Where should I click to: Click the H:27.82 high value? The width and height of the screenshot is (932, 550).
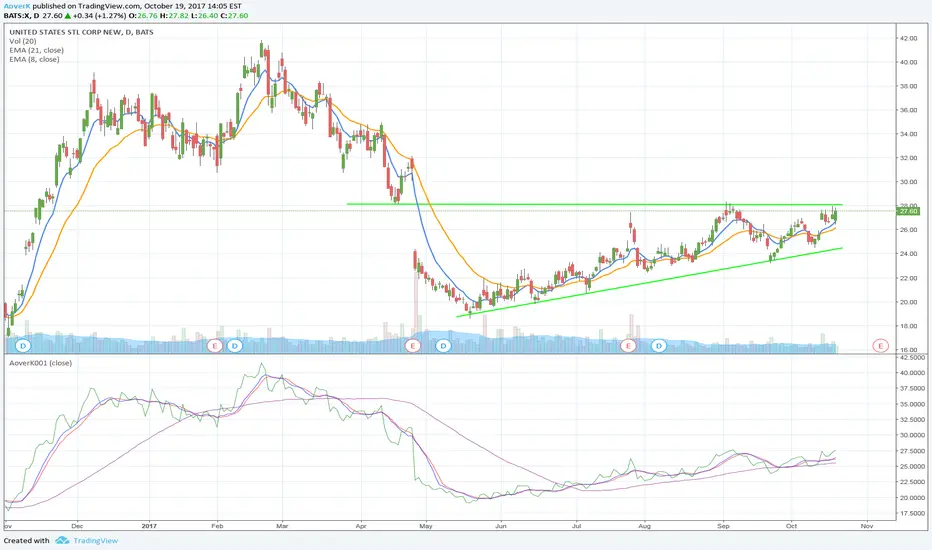point(175,15)
